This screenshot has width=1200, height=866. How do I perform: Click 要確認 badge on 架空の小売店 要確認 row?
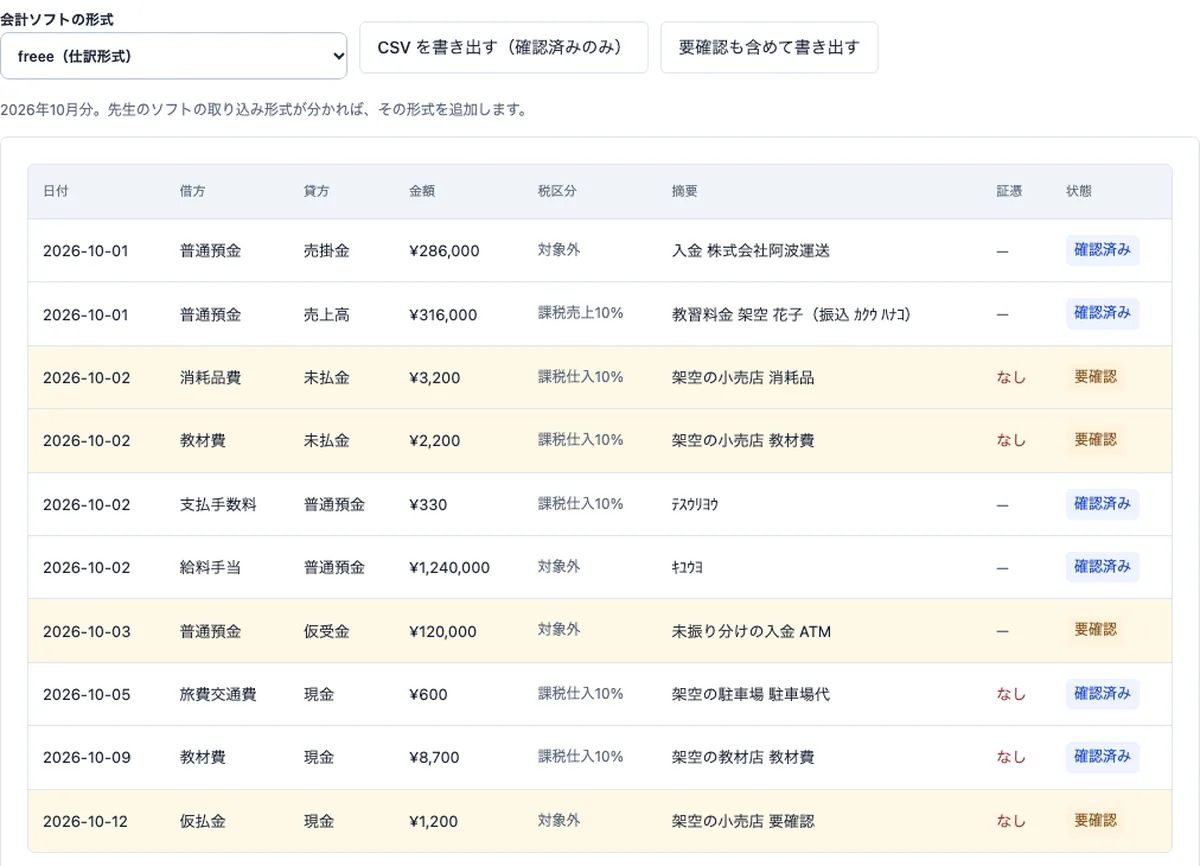pyautogui.click(x=1096, y=820)
